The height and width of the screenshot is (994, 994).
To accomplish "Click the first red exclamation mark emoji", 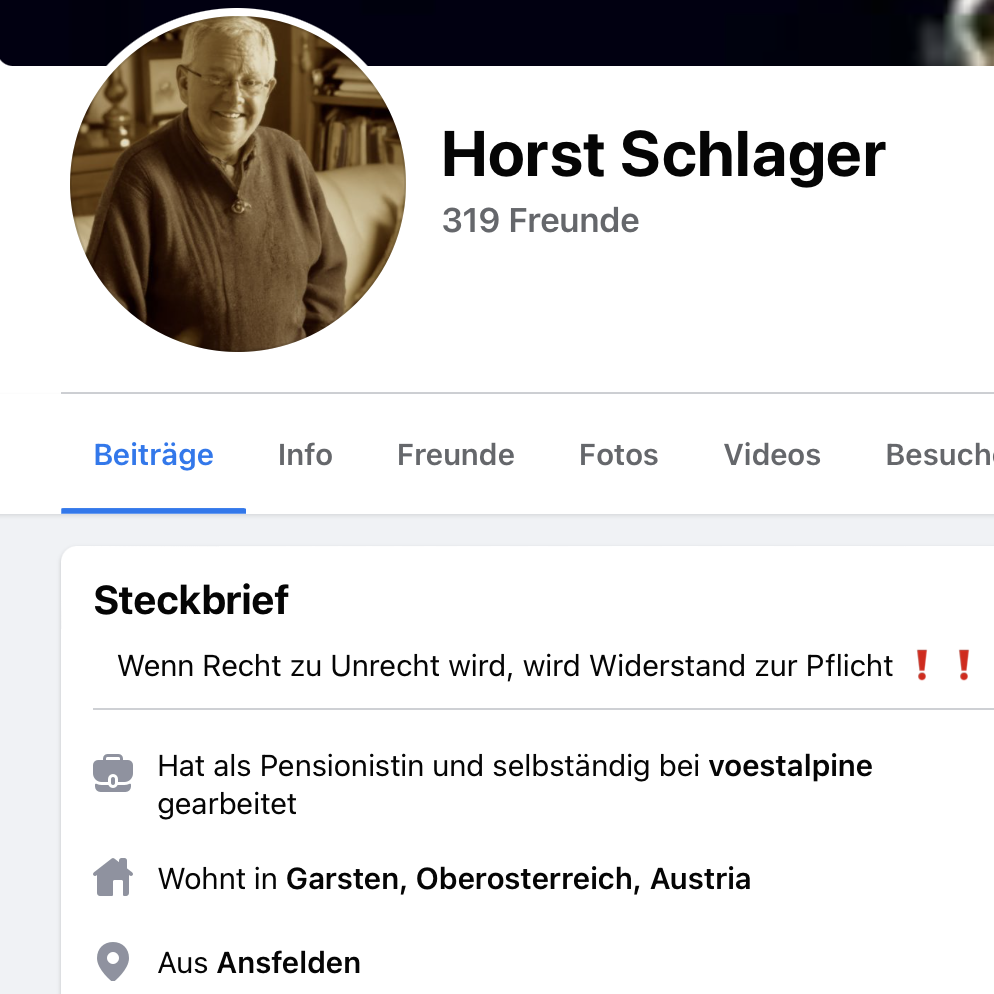I will point(922,666).
